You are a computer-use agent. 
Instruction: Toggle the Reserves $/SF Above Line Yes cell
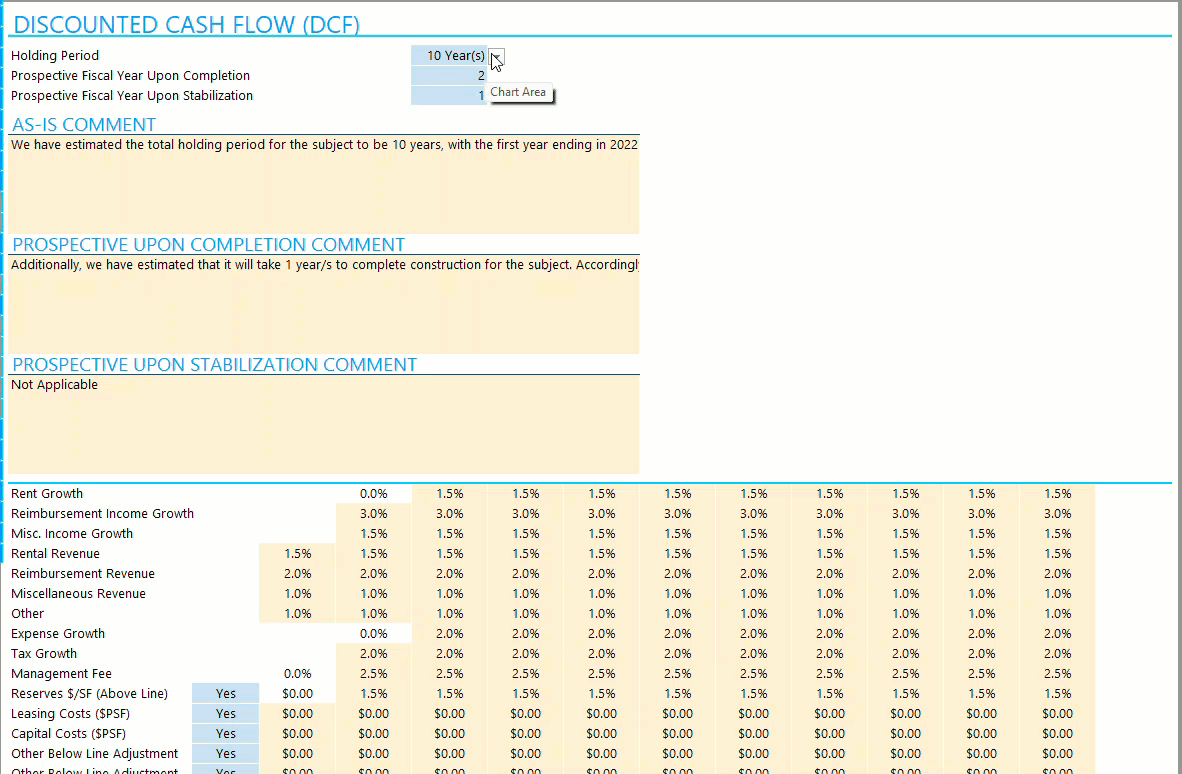225,693
